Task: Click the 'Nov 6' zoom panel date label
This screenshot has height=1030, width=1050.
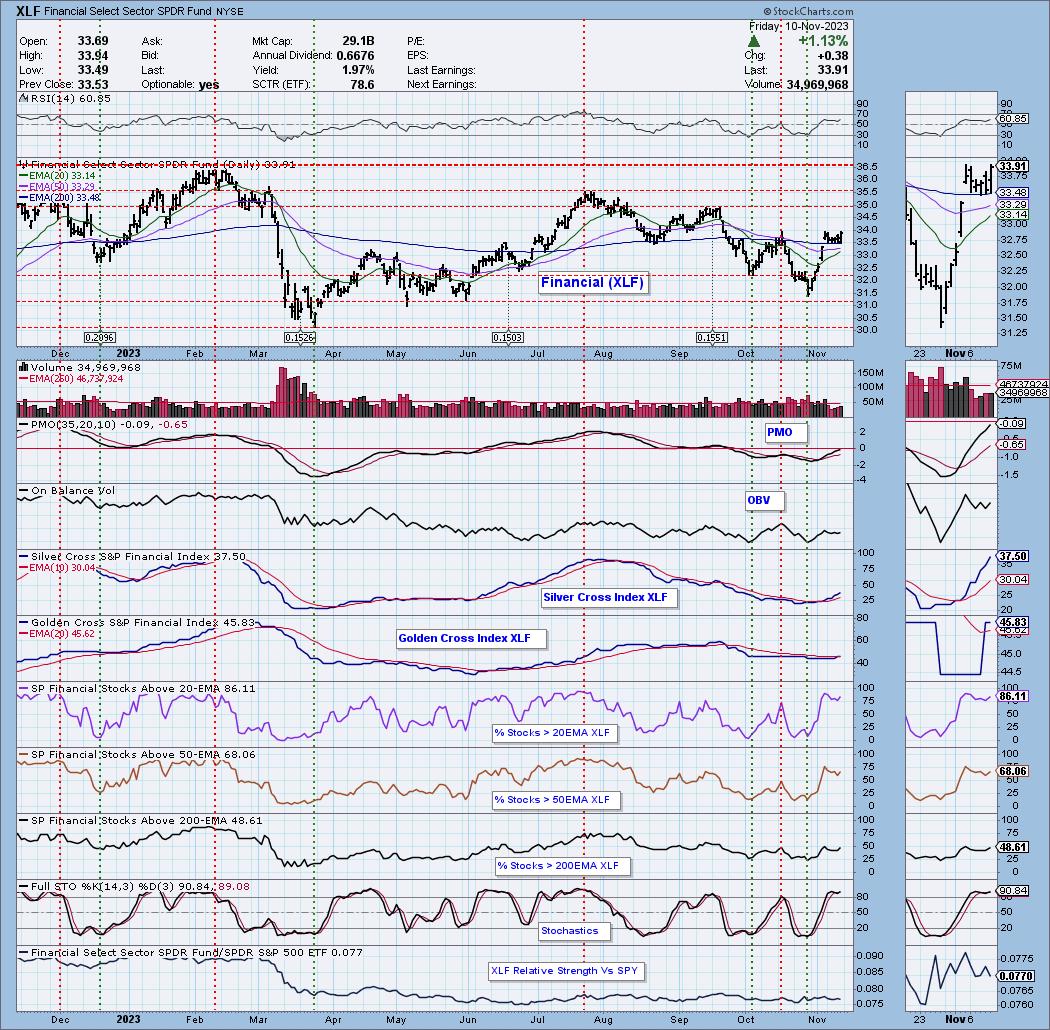Action: point(959,354)
